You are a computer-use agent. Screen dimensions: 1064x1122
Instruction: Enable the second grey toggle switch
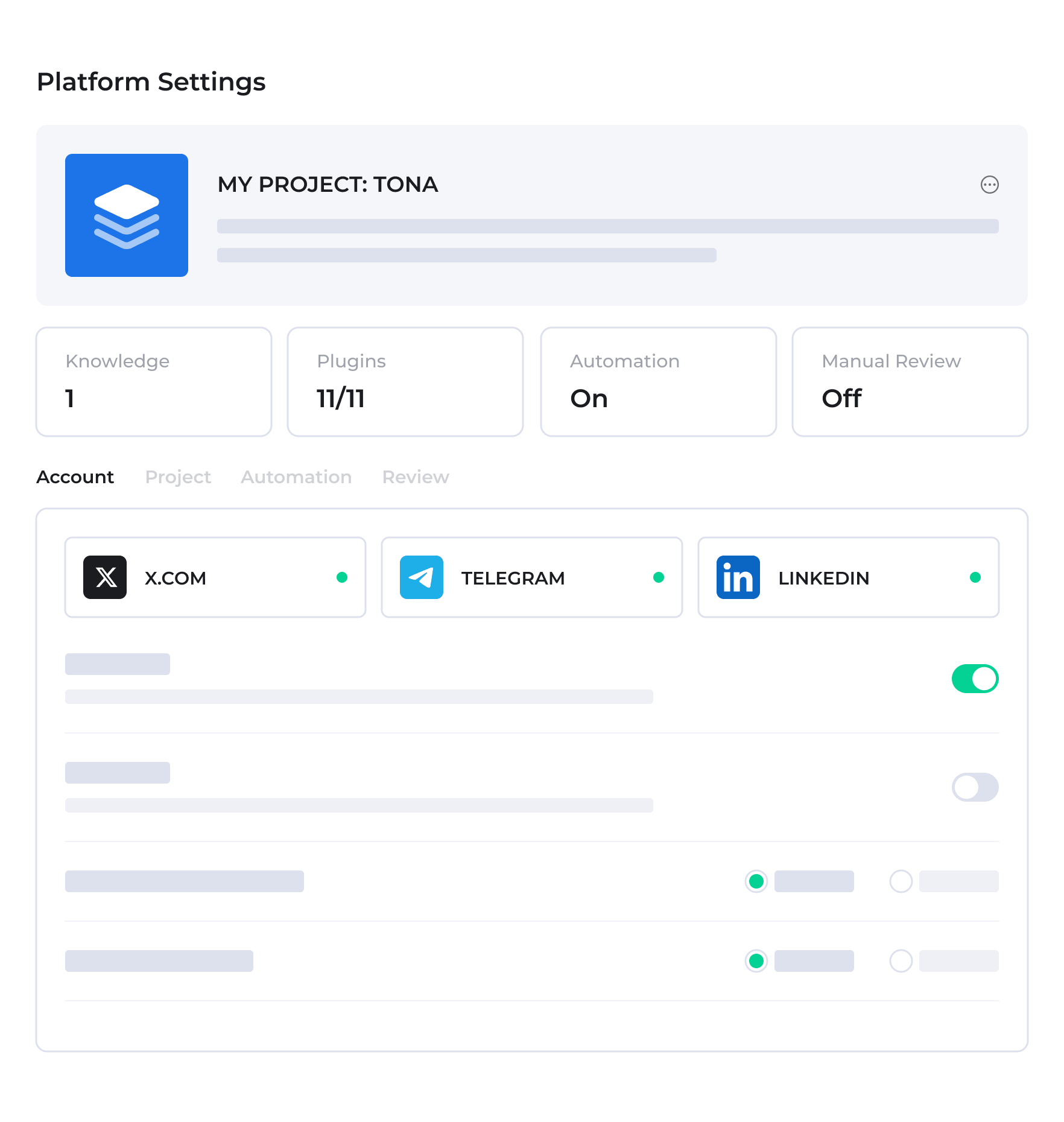975,787
